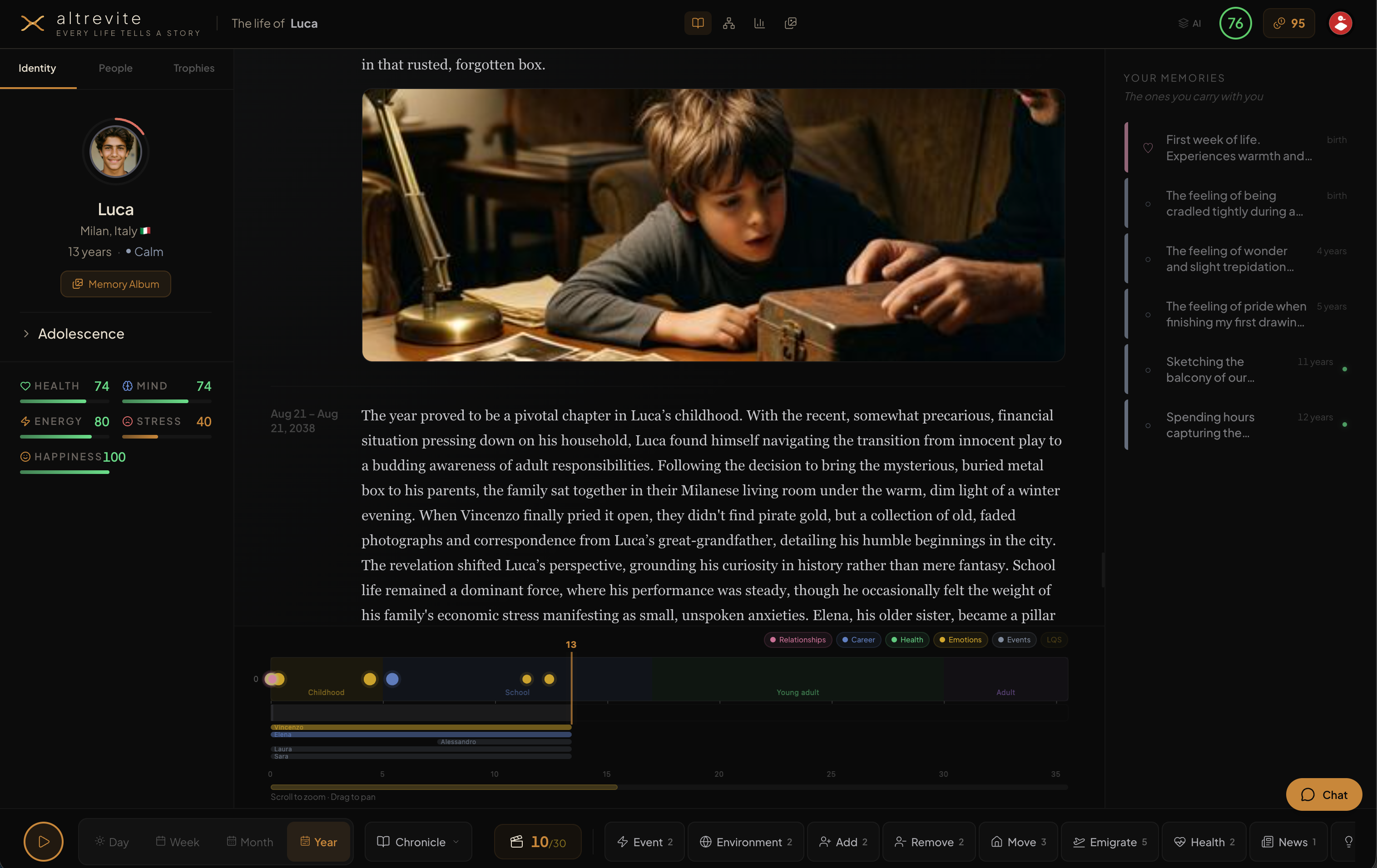The width and height of the screenshot is (1377, 868).
Task: Toggle the Career timeline filter
Action: point(858,640)
